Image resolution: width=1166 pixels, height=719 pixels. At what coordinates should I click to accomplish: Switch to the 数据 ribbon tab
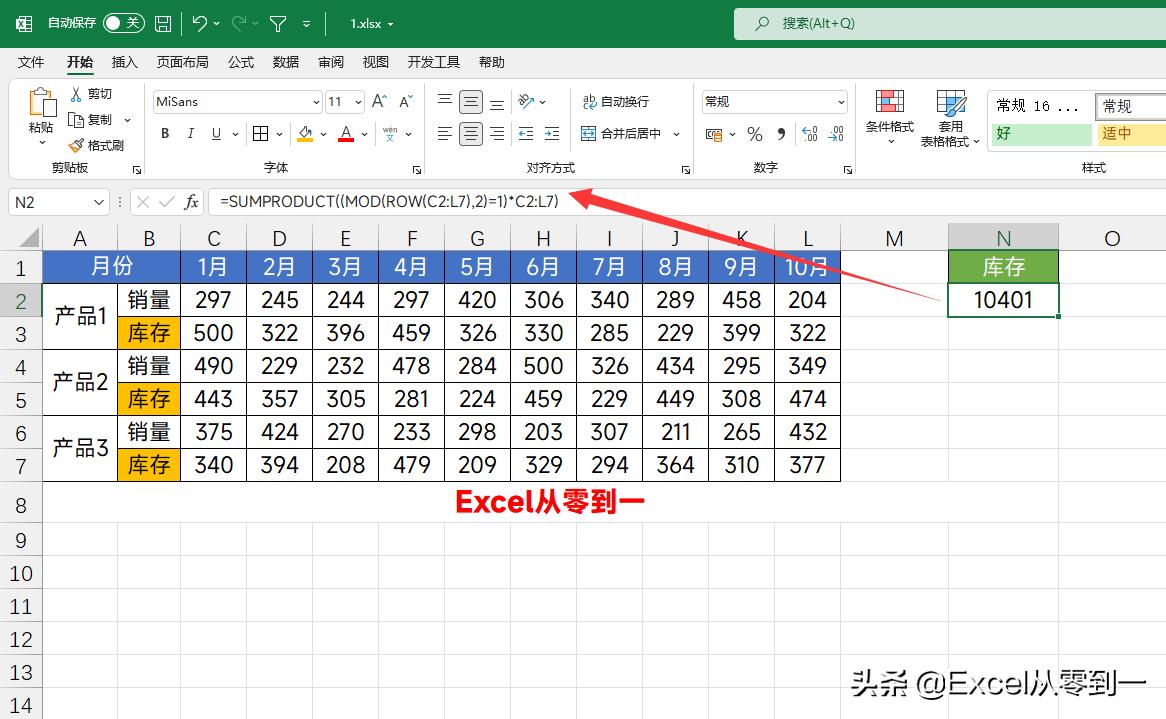click(x=285, y=61)
